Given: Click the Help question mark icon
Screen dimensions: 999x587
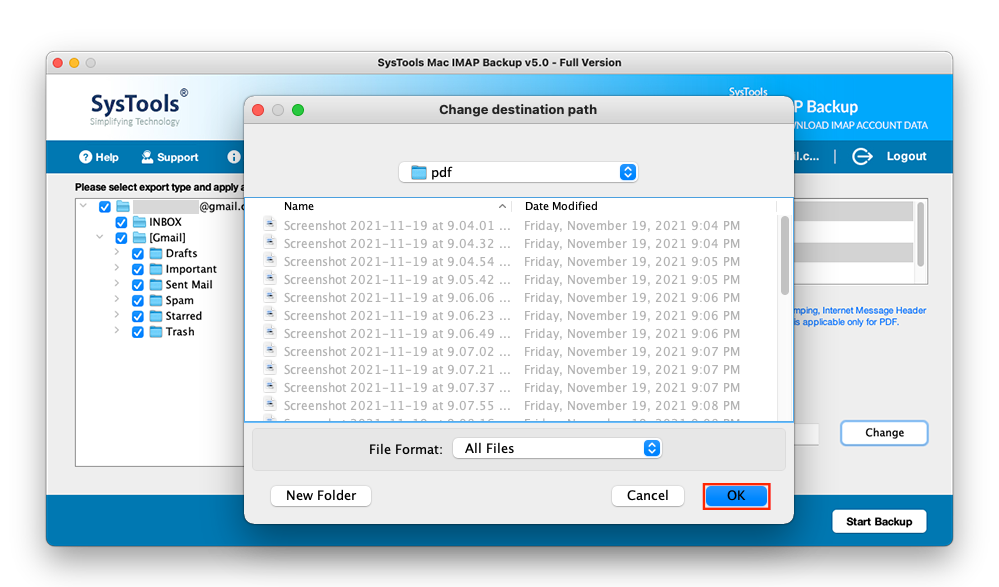Looking at the screenshot, I should coord(85,157).
